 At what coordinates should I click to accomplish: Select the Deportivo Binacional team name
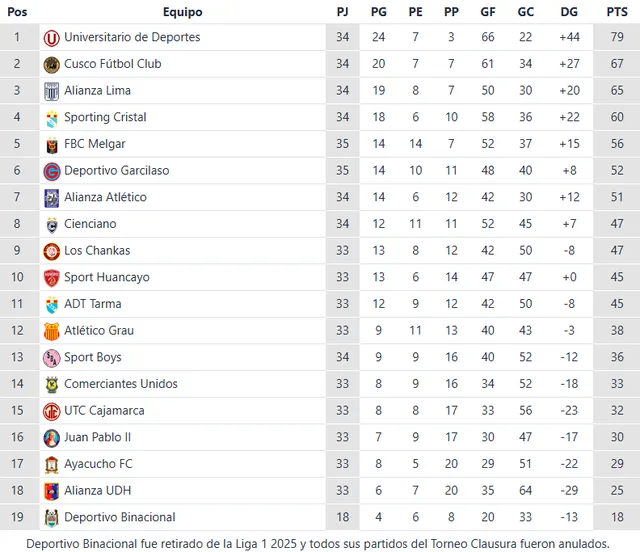(x=119, y=517)
